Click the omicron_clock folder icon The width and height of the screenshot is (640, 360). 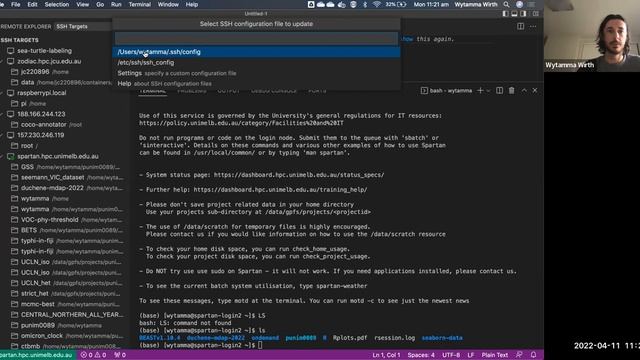tap(15, 336)
